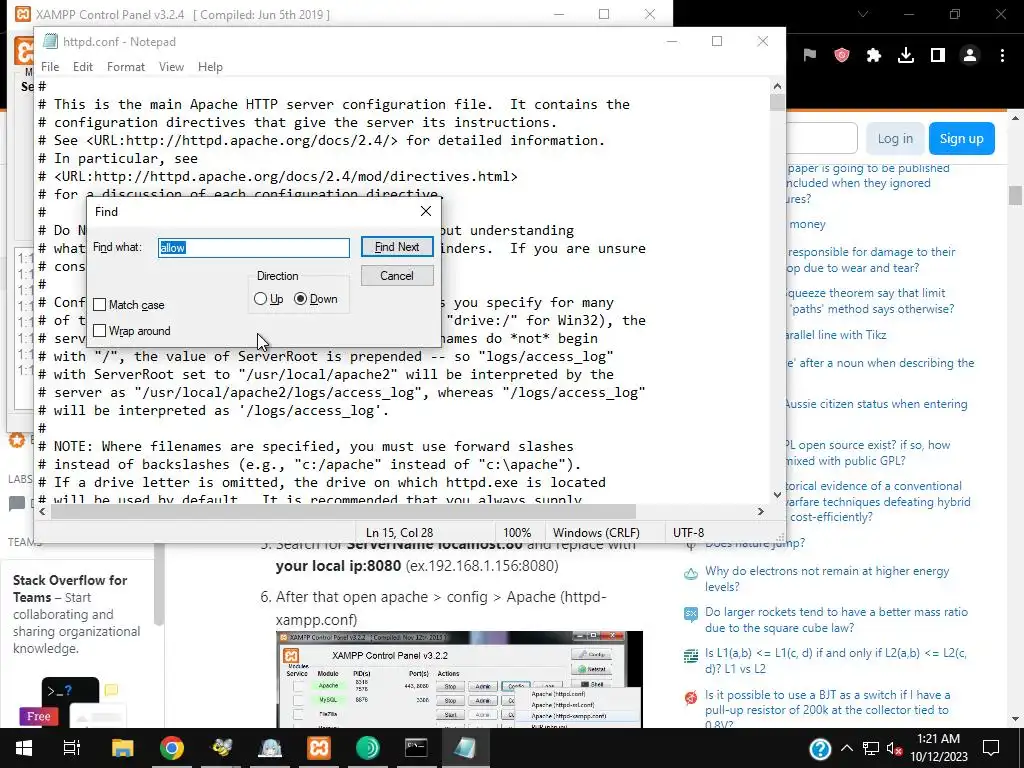Cancel the Find dialog
This screenshot has height=768, width=1024.
tap(397, 276)
